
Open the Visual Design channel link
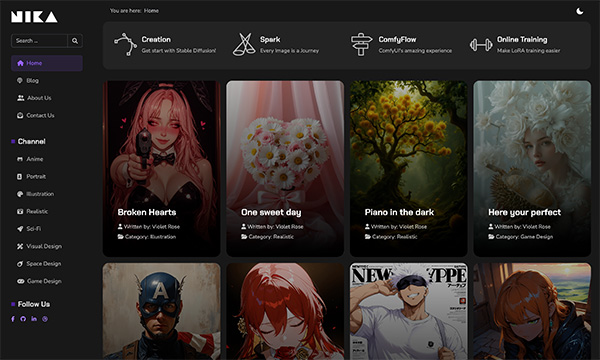44,246
